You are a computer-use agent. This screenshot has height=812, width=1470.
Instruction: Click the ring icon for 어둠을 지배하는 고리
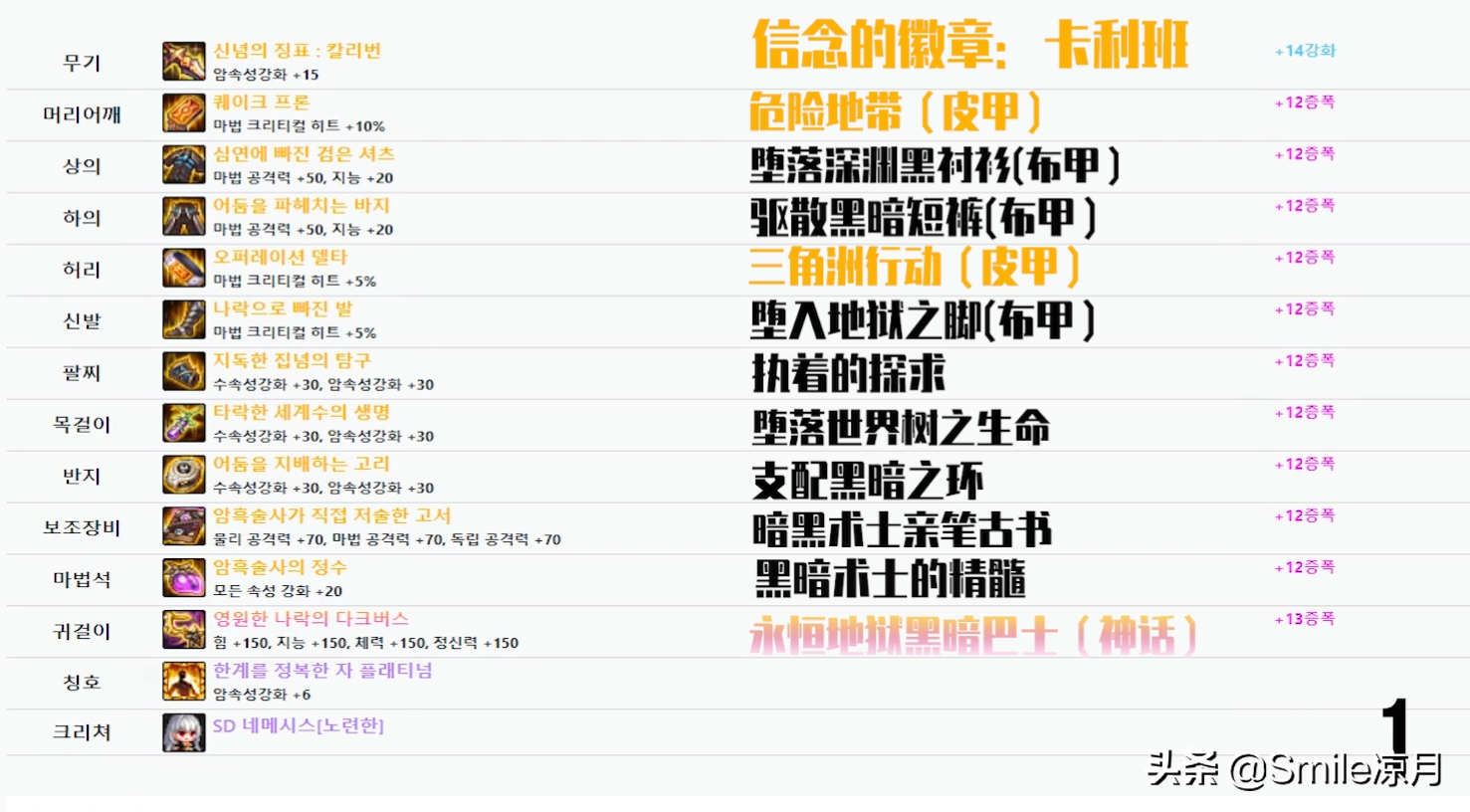[x=184, y=476]
